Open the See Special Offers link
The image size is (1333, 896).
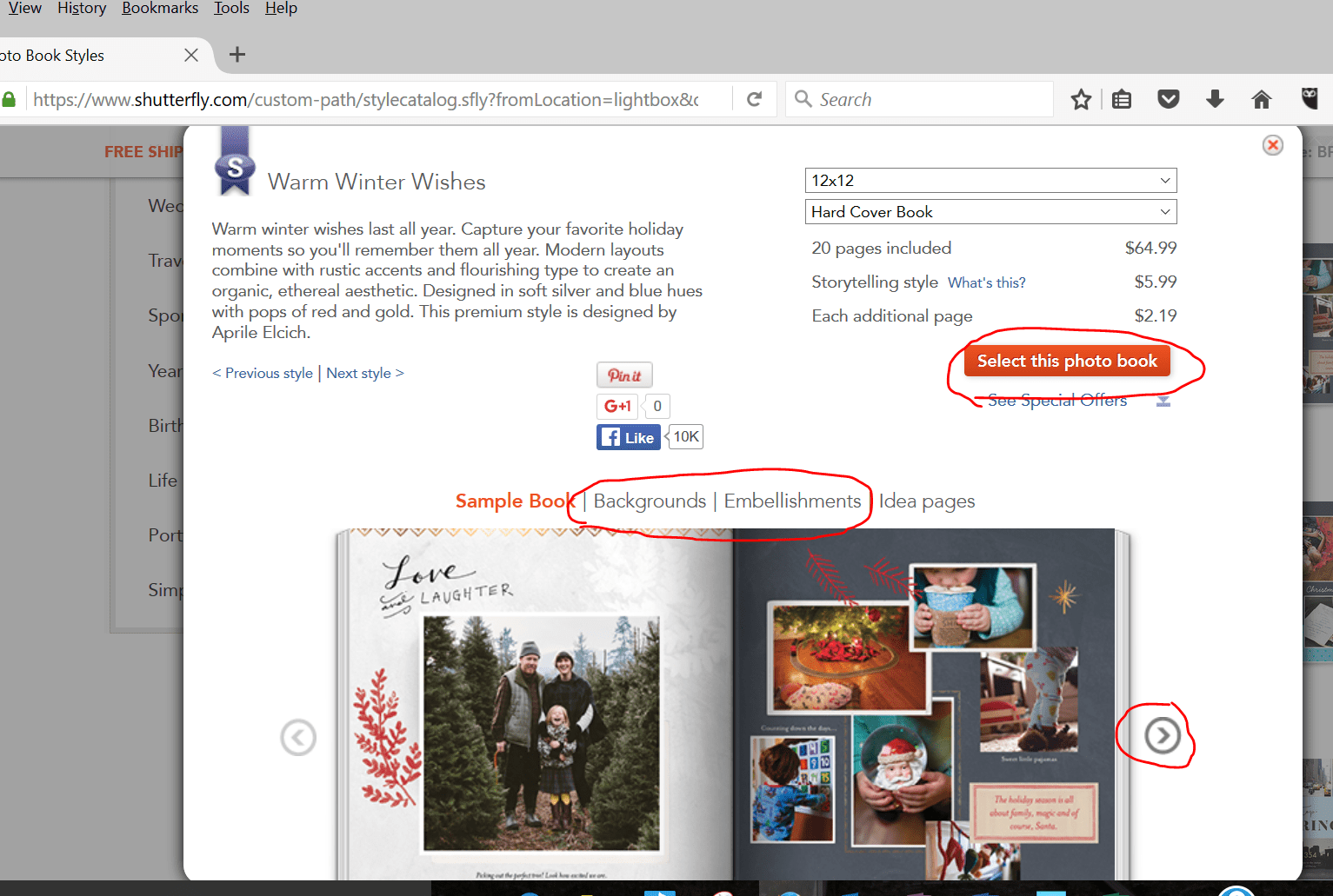tap(1057, 401)
